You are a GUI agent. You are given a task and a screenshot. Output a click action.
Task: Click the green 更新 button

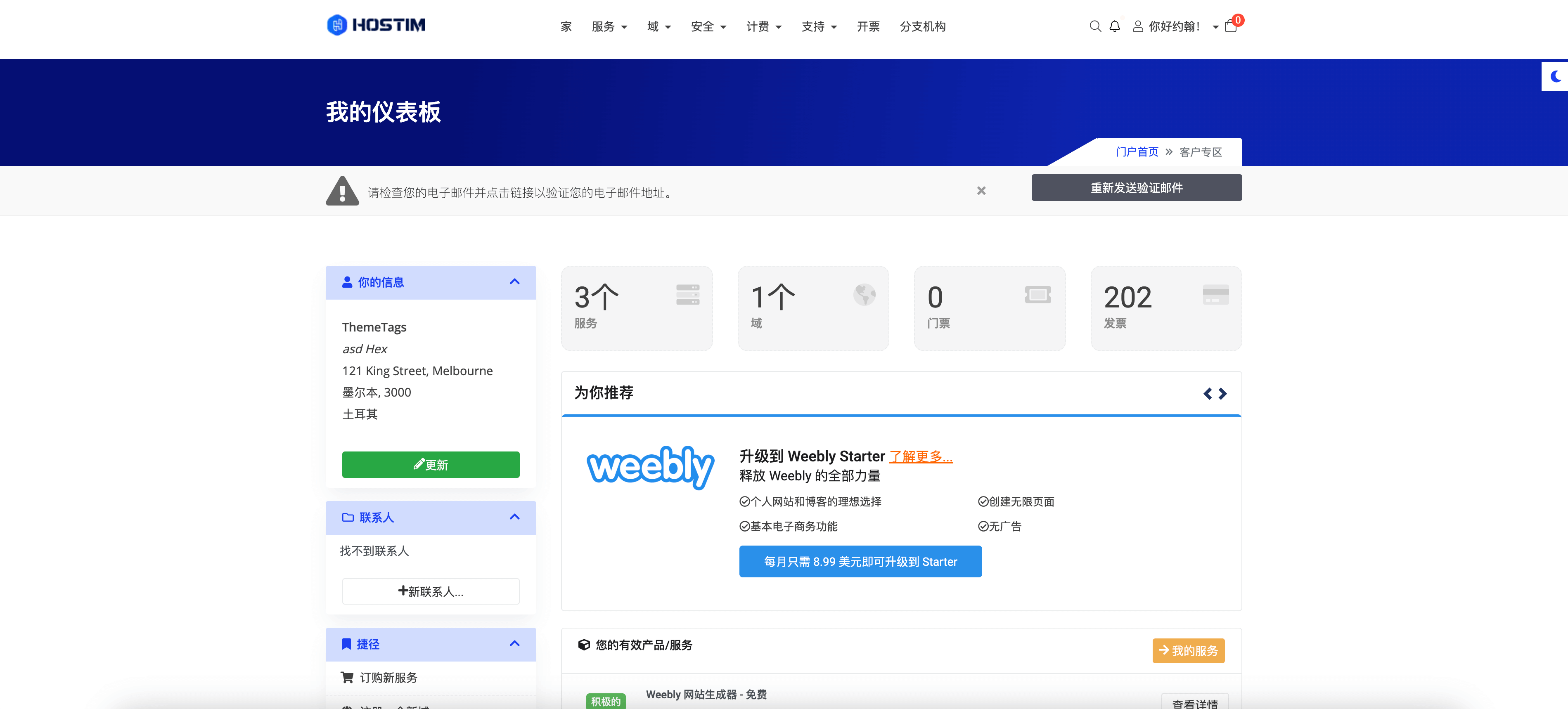[430, 464]
